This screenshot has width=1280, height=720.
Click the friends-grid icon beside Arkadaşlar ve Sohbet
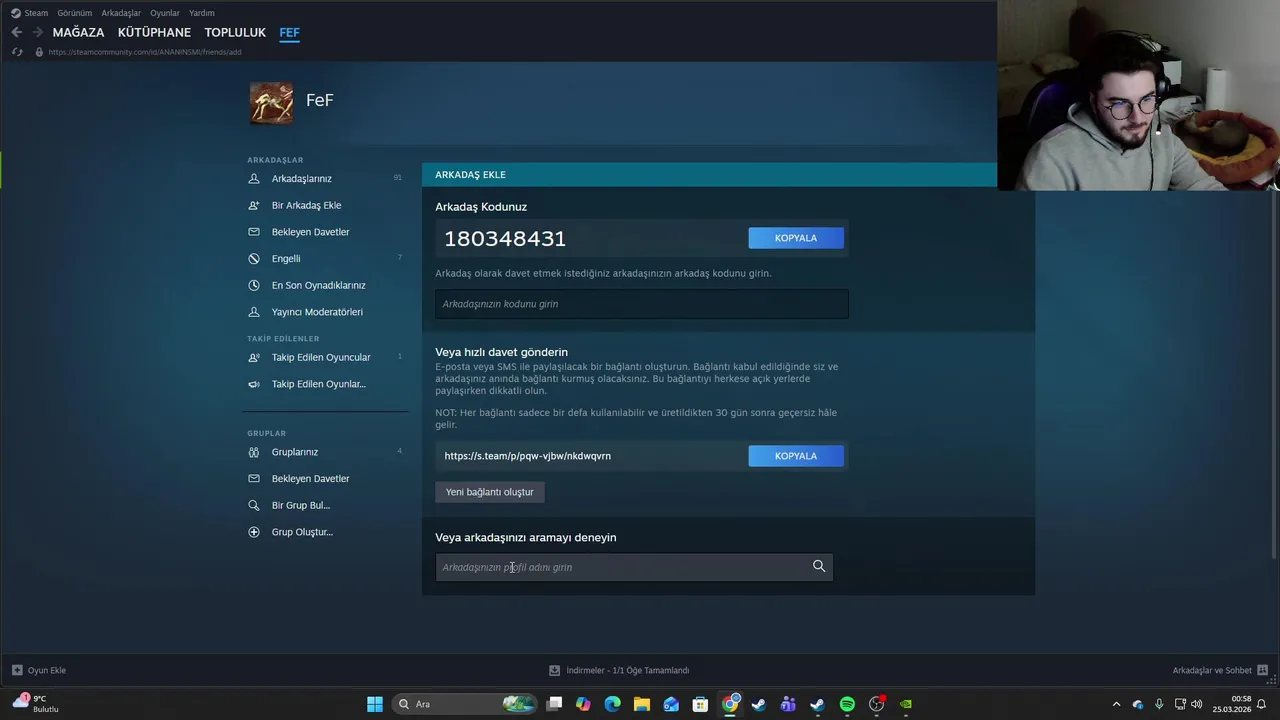pos(1262,670)
